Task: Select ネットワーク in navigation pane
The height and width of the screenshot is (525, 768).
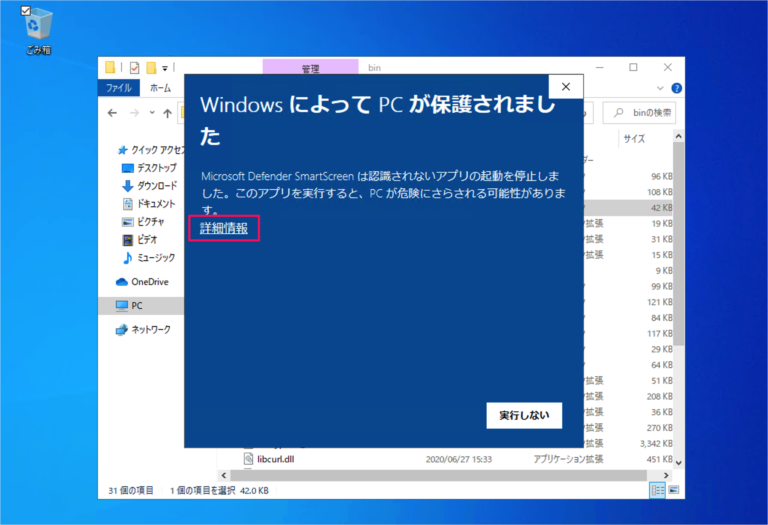Action: (x=143, y=330)
